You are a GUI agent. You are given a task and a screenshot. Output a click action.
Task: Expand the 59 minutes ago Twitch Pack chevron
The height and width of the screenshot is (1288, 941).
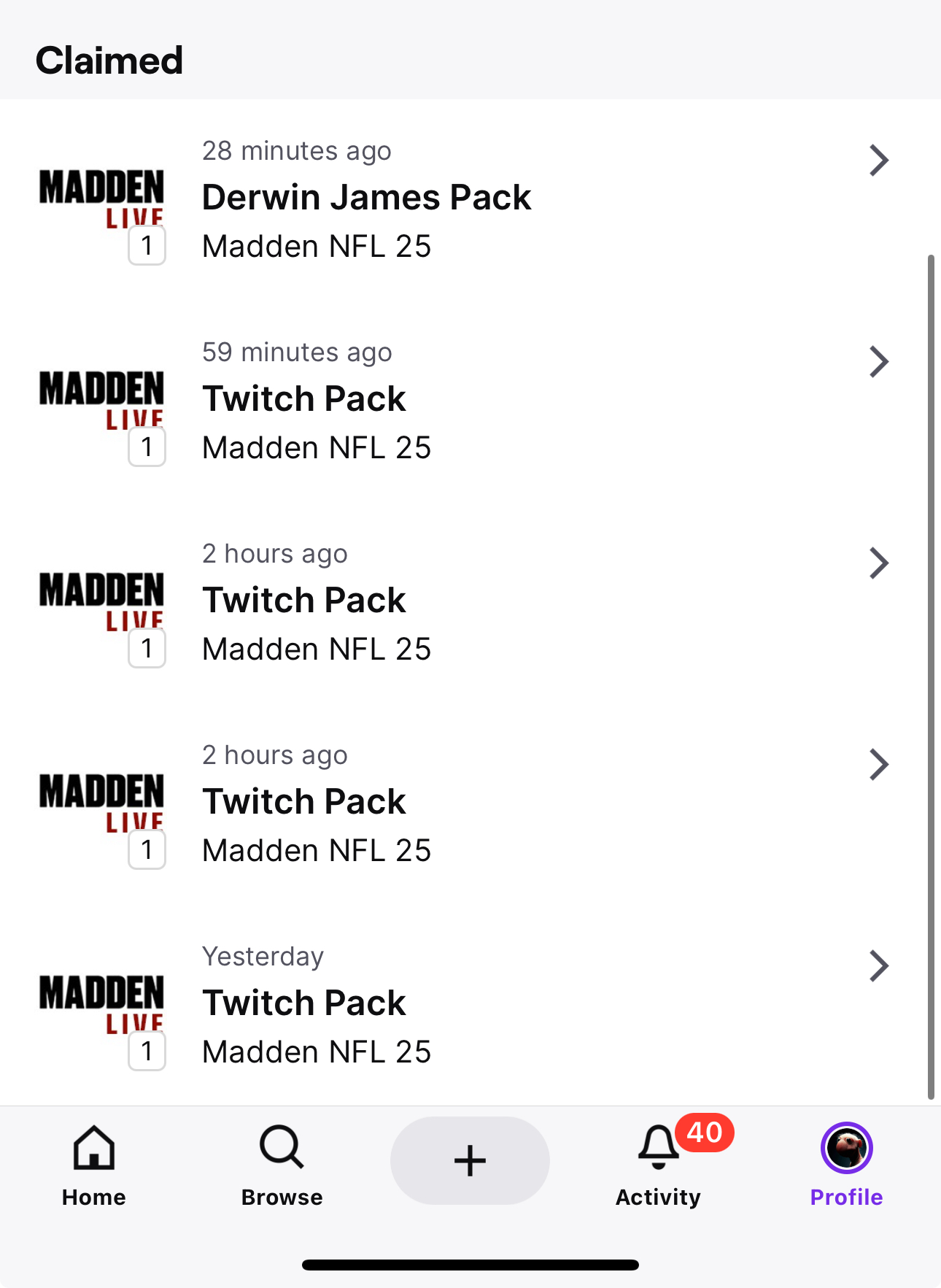(x=879, y=362)
